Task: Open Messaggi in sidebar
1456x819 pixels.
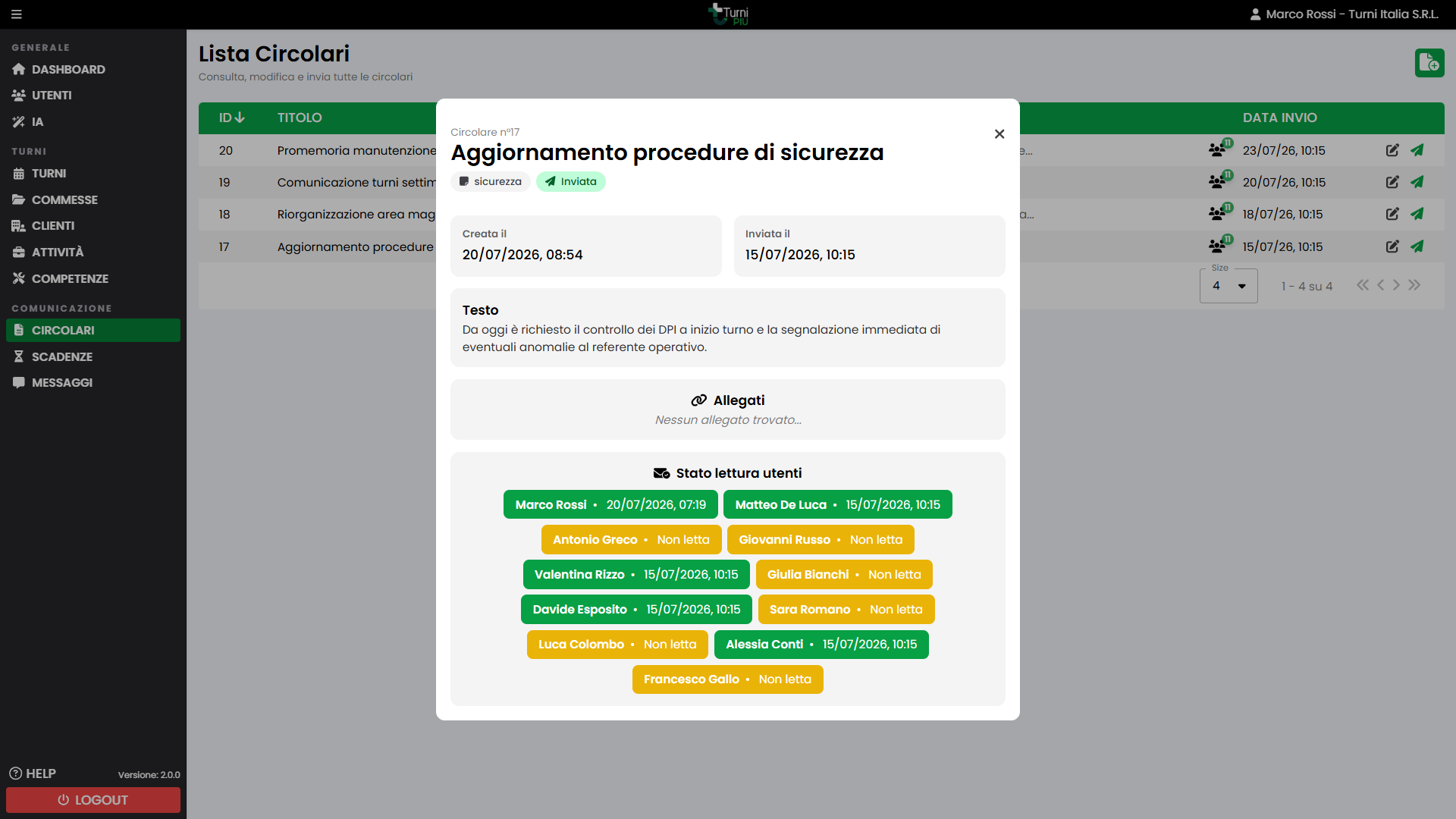Action: coord(93,383)
